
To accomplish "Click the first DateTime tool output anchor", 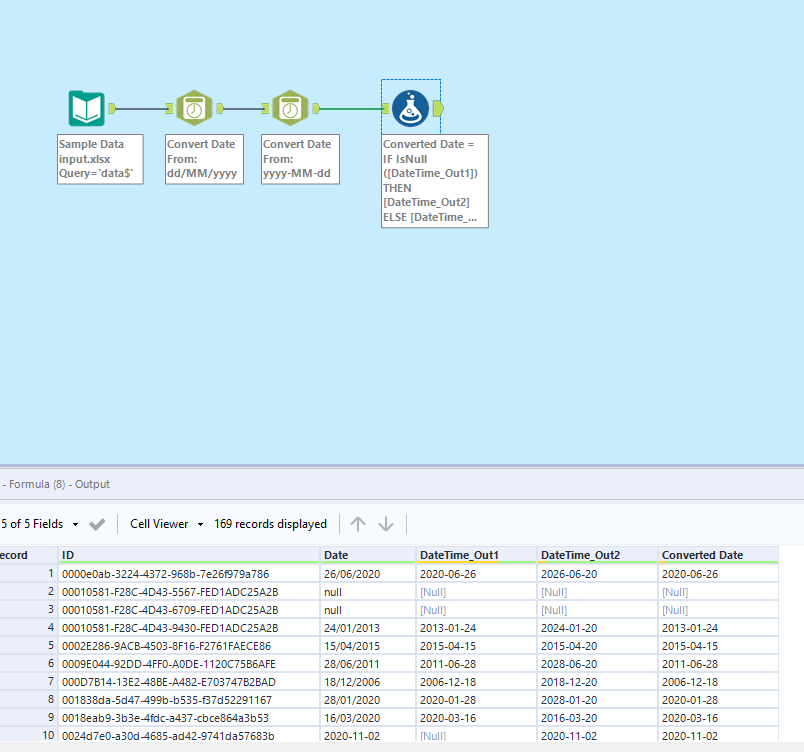I will [220, 108].
